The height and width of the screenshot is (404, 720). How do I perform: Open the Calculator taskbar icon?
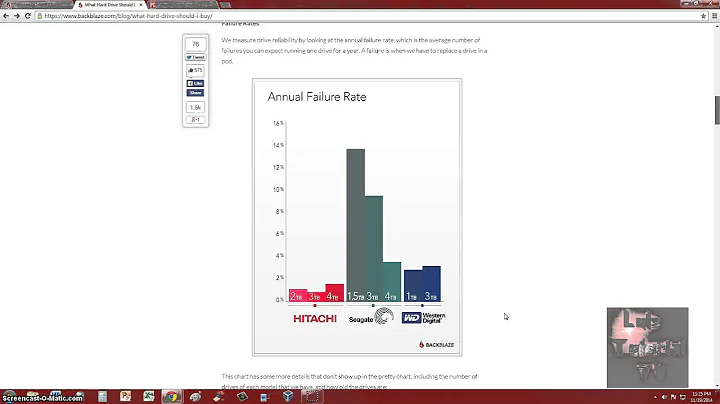click(102, 397)
